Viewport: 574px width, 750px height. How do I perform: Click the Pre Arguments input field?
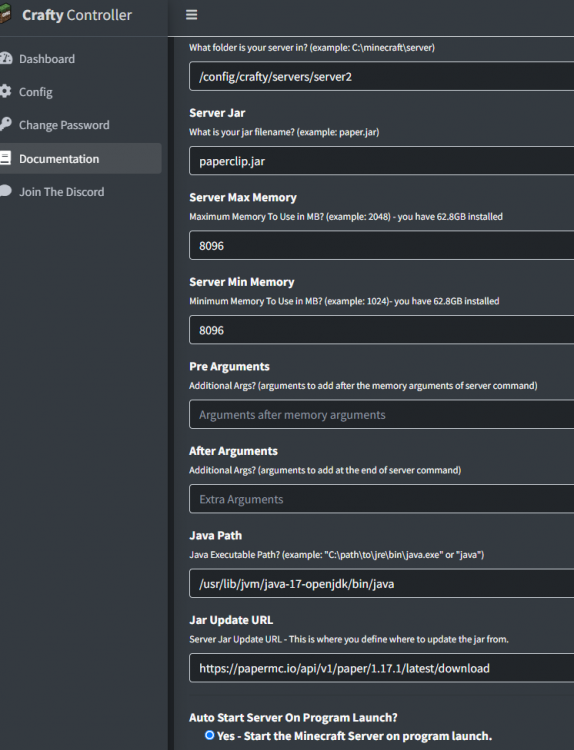click(382, 414)
